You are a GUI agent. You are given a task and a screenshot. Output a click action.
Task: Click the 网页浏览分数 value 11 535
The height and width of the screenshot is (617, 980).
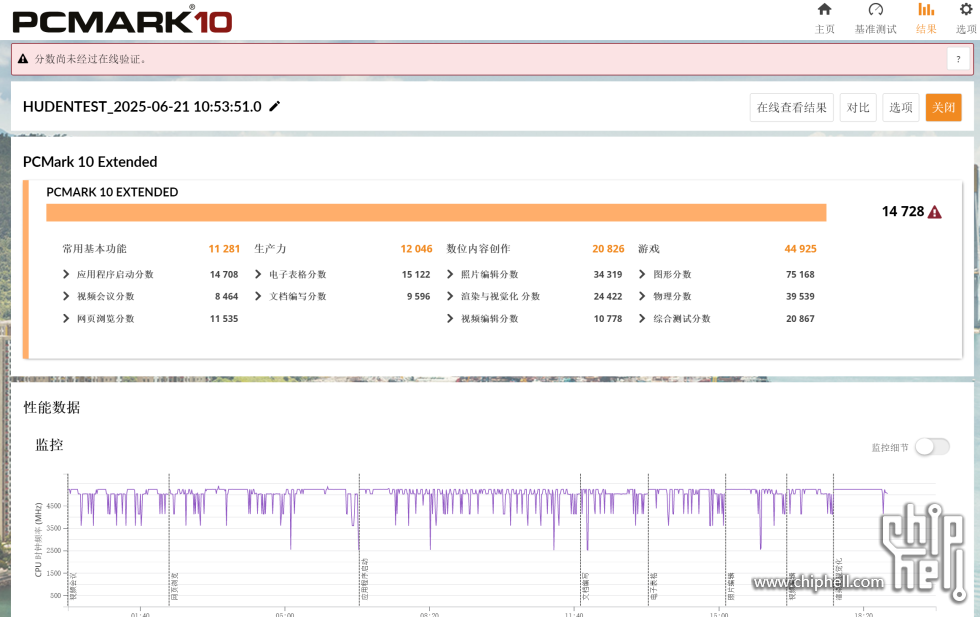(x=224, y=319)
